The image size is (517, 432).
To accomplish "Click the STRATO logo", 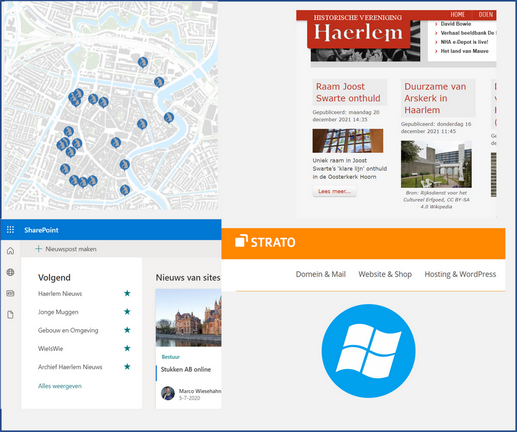I will tap(265, 242).
